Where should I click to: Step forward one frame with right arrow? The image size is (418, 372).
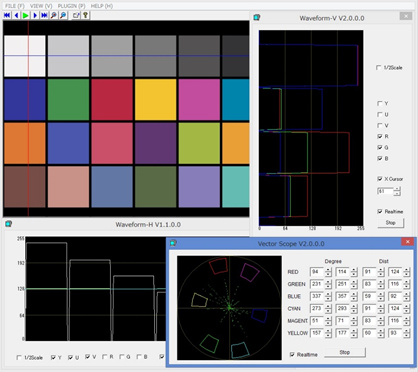pyautogui.click(x=35, y=15)
